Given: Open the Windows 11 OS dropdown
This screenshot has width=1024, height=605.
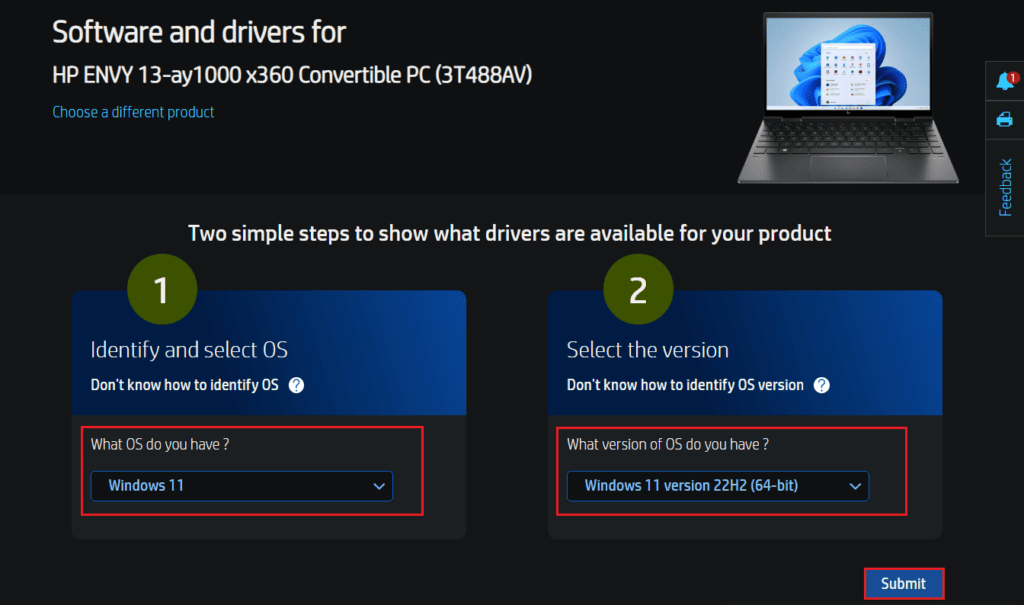Looking at the screenshot, I should click(x=241, y=486).
